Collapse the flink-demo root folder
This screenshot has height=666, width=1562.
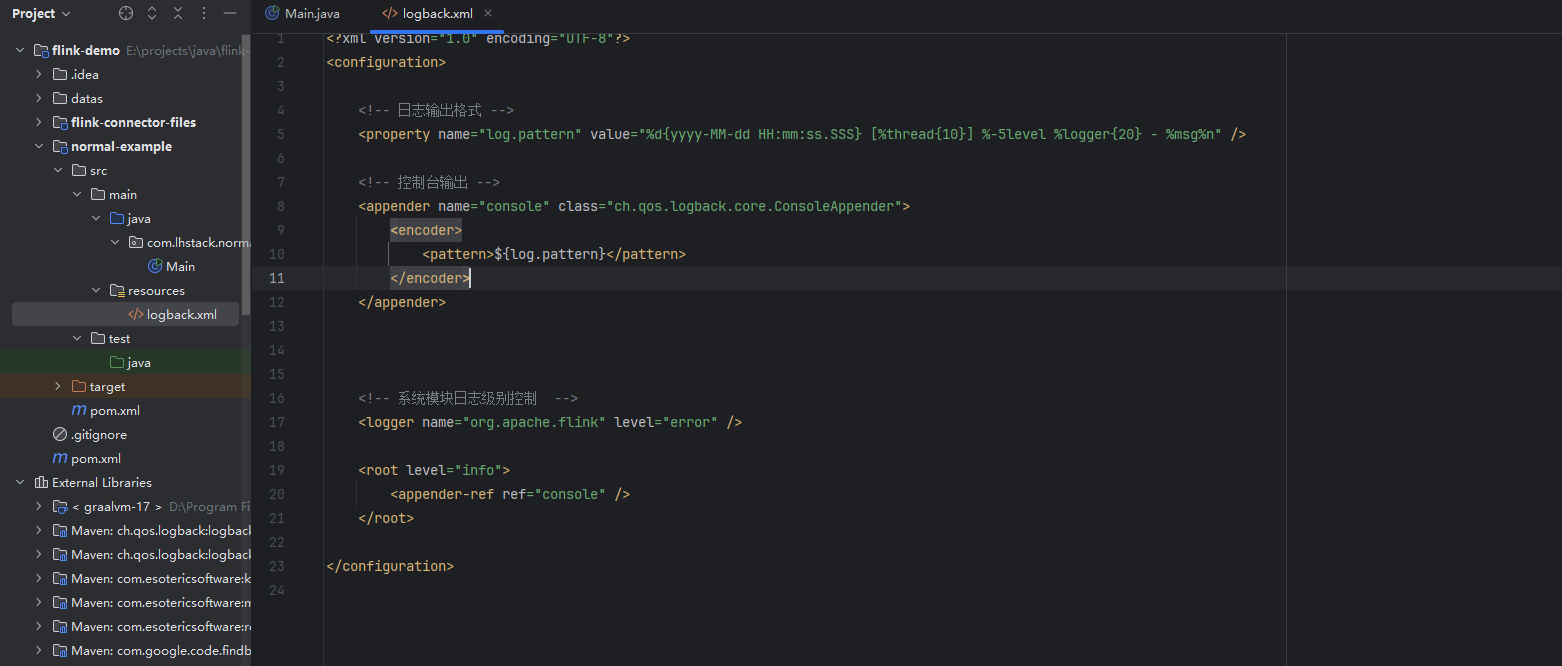20,50
